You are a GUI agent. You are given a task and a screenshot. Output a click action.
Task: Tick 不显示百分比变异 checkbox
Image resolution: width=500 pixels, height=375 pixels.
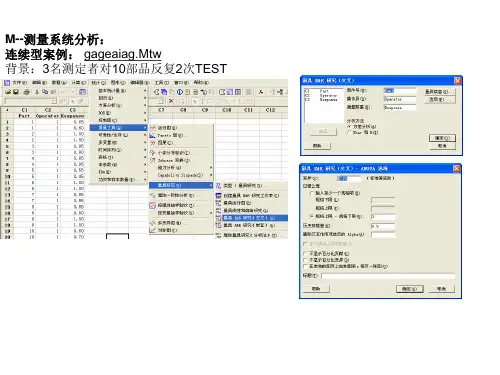[305, 260]
